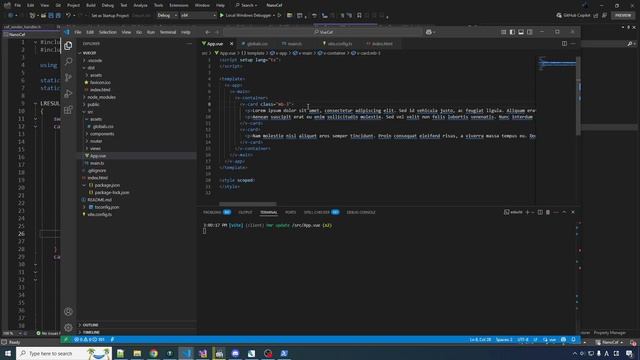Expand the views folder

pyautogui.click(x=96, y=149)
